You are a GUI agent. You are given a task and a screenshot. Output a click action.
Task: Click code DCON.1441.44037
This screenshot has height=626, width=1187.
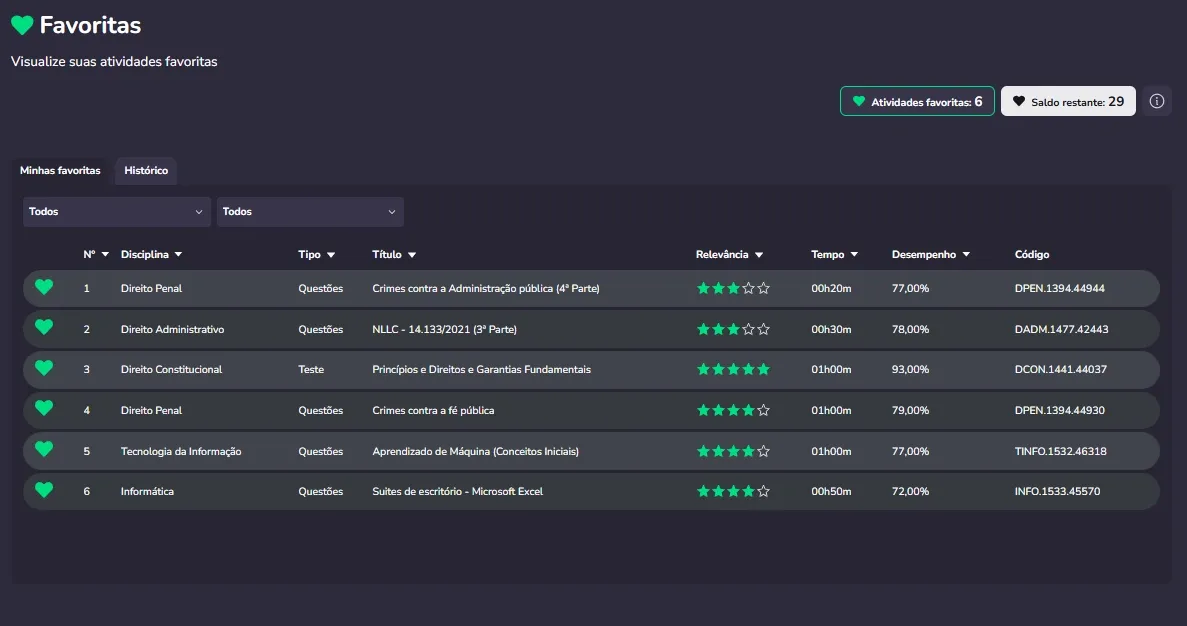coord(1061,369)
